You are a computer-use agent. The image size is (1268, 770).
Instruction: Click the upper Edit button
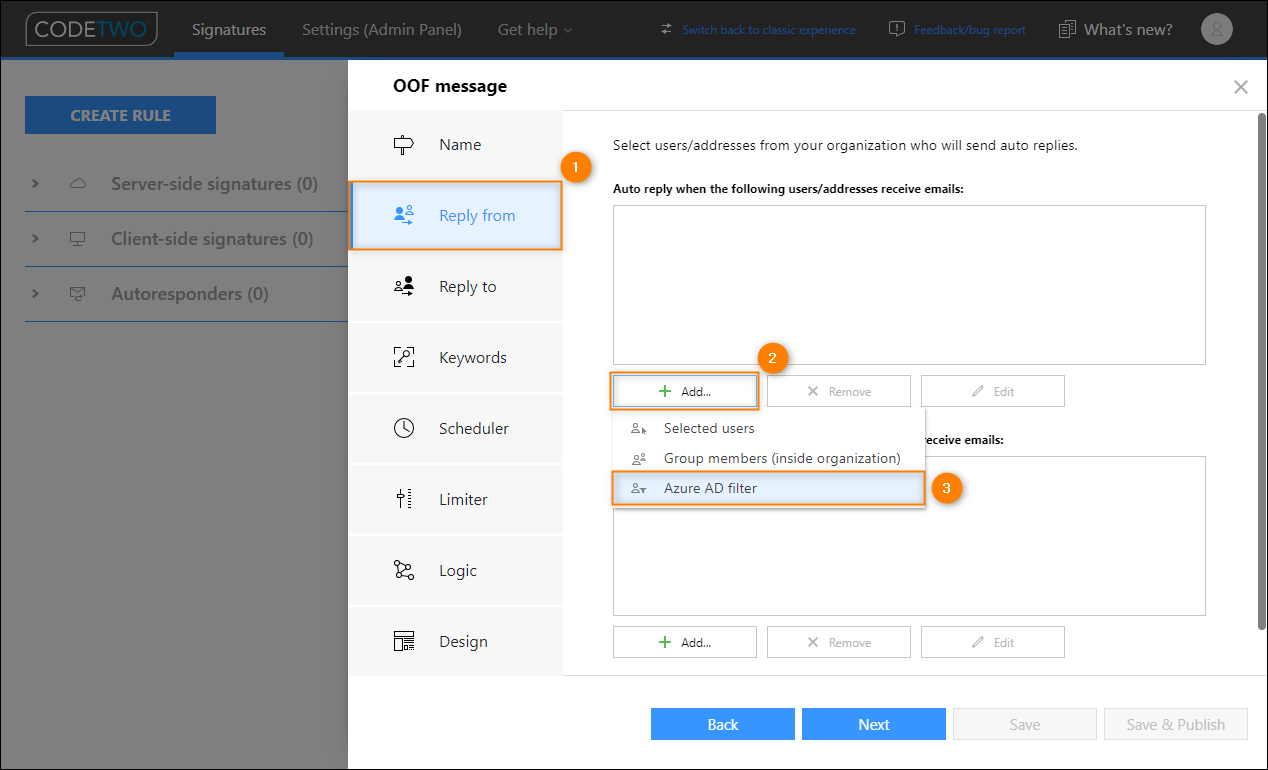[993, 391]
